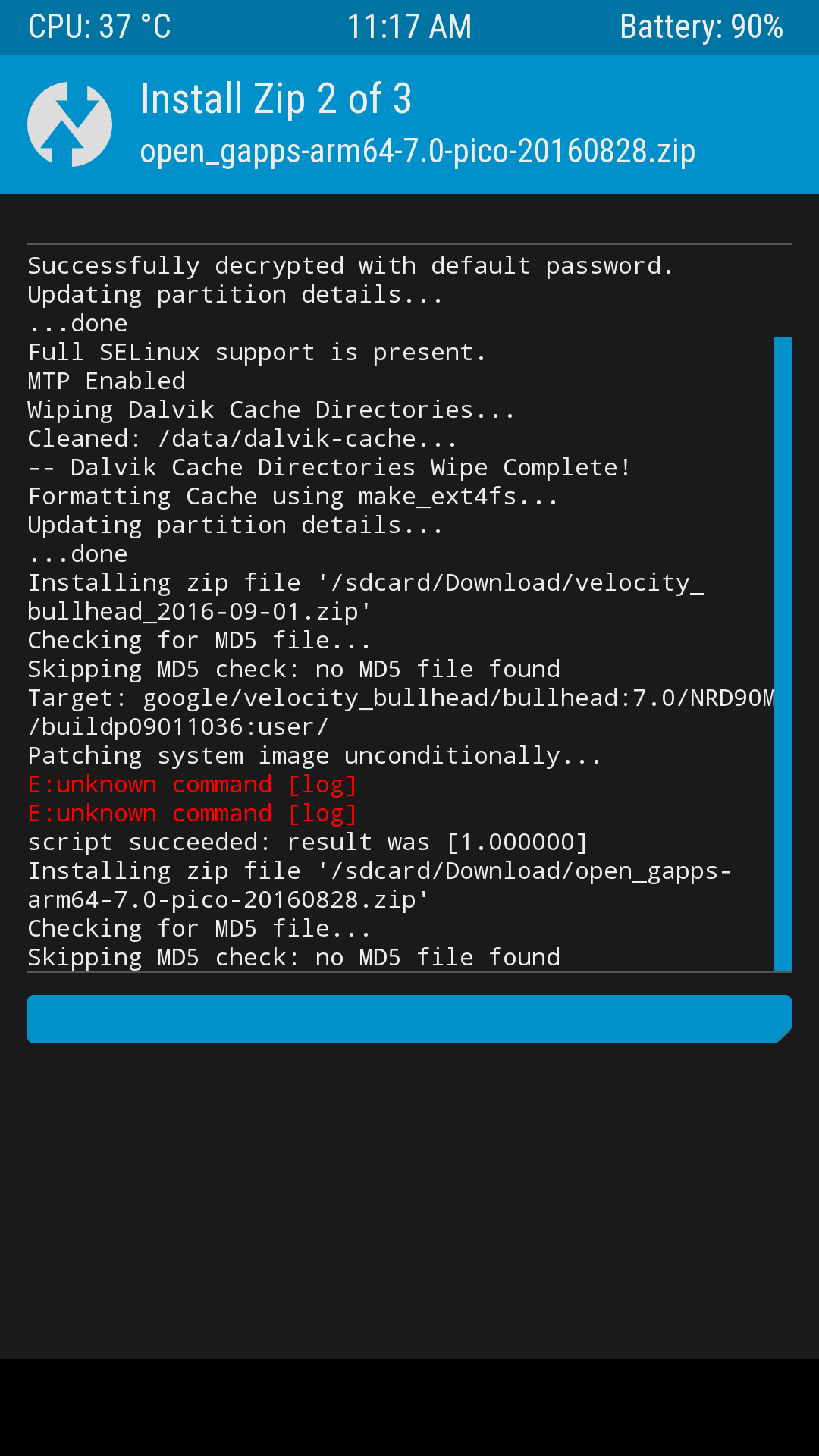Tap the "MTP Enabled" log line
This screenshot has height=1456, width=819.
[x=107, y=381]
